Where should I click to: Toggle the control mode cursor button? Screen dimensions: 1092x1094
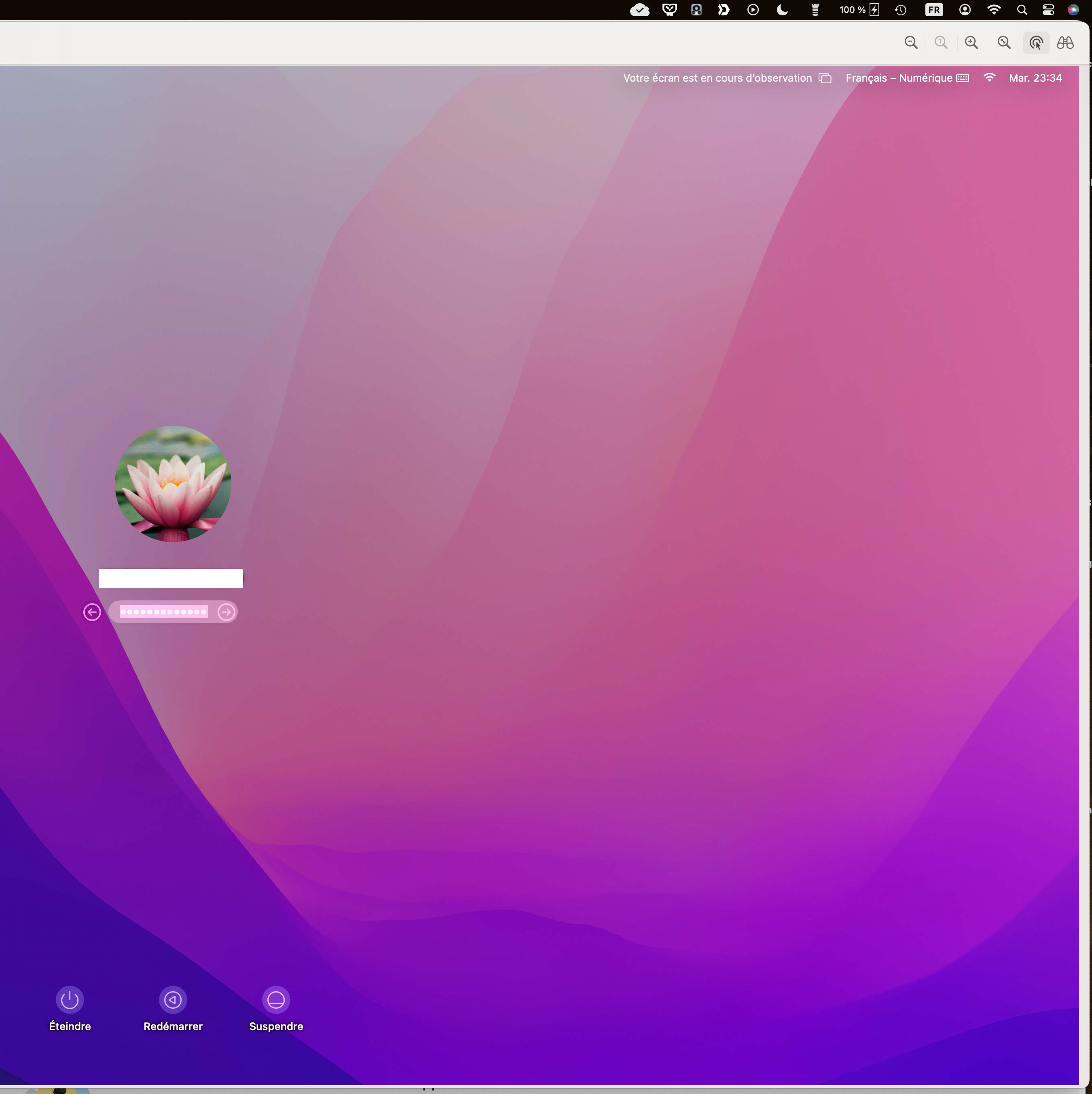1036,42
